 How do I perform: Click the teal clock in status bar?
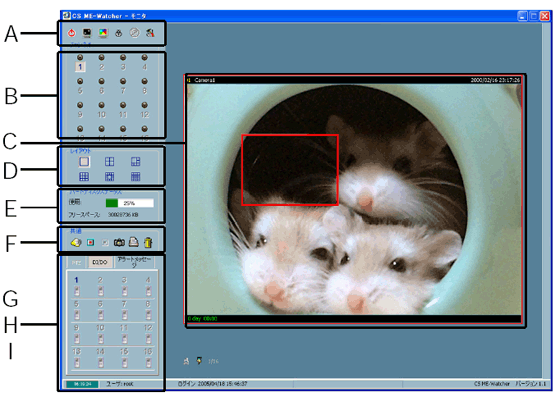click(x=82, y=384)
